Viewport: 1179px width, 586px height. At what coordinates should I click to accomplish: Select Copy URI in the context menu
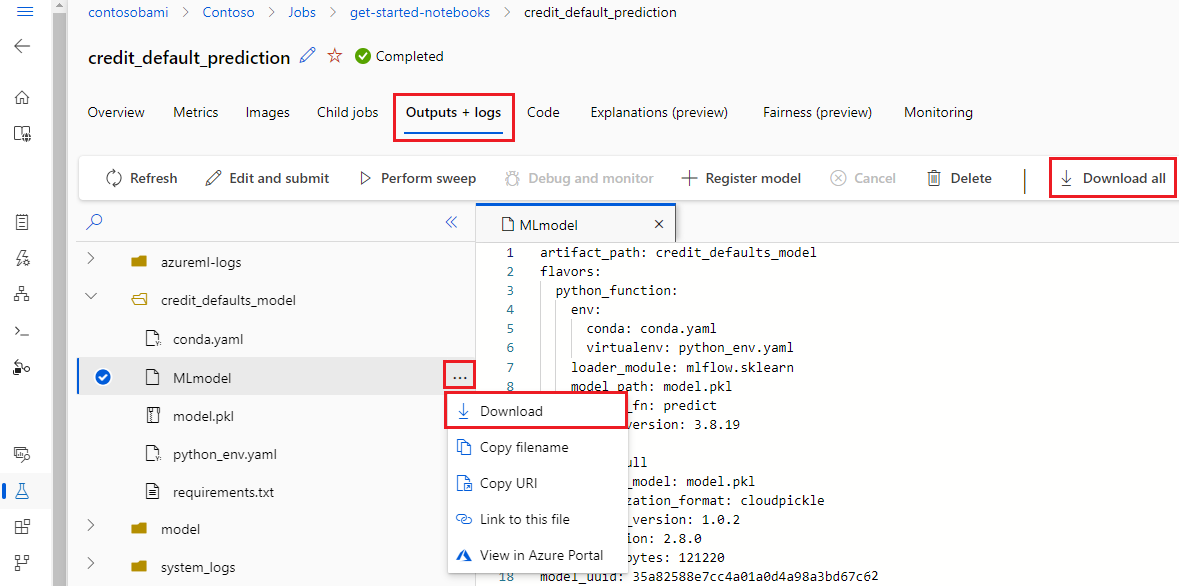click(508, 483)
